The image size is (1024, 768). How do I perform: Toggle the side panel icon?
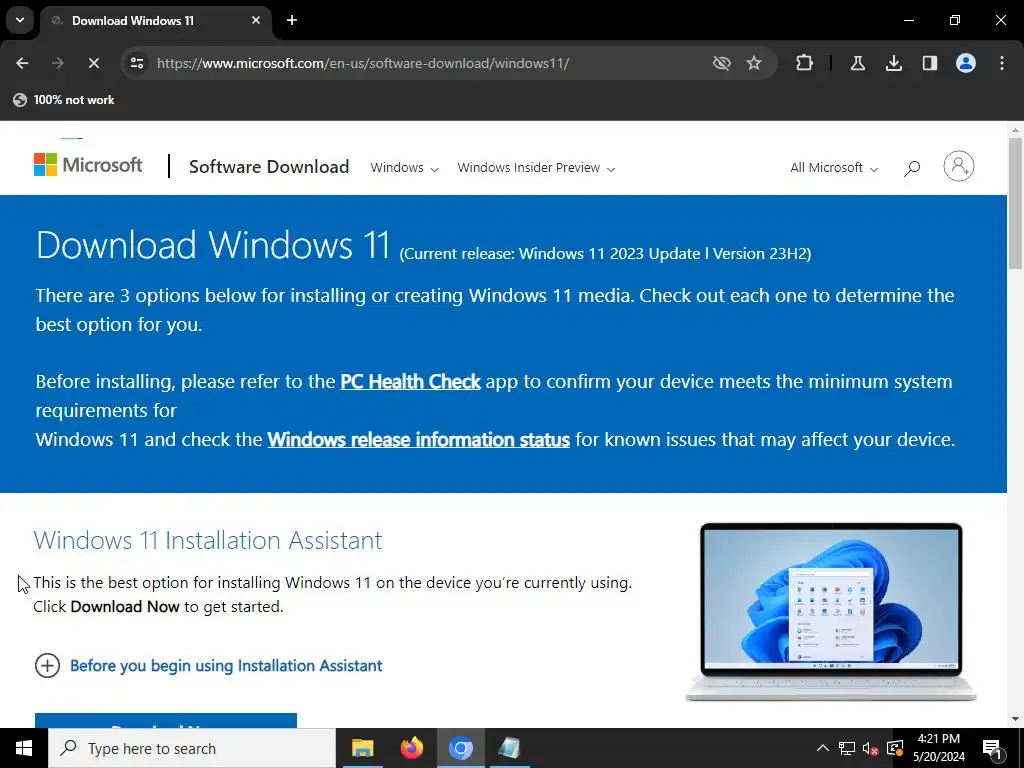point(929,63)
